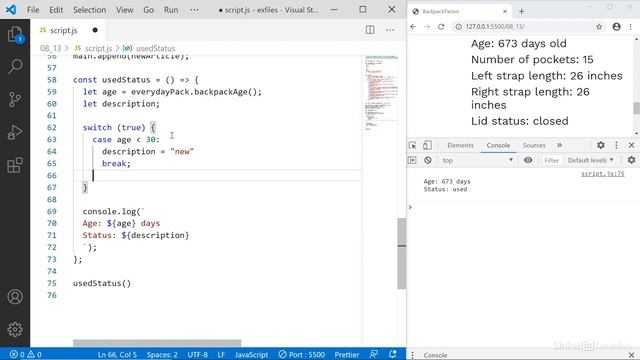The image size is (640, 360).
Task: Click the editor vertical scrollbar thumb
Action: pyautogui.click(x=402, y=253)
